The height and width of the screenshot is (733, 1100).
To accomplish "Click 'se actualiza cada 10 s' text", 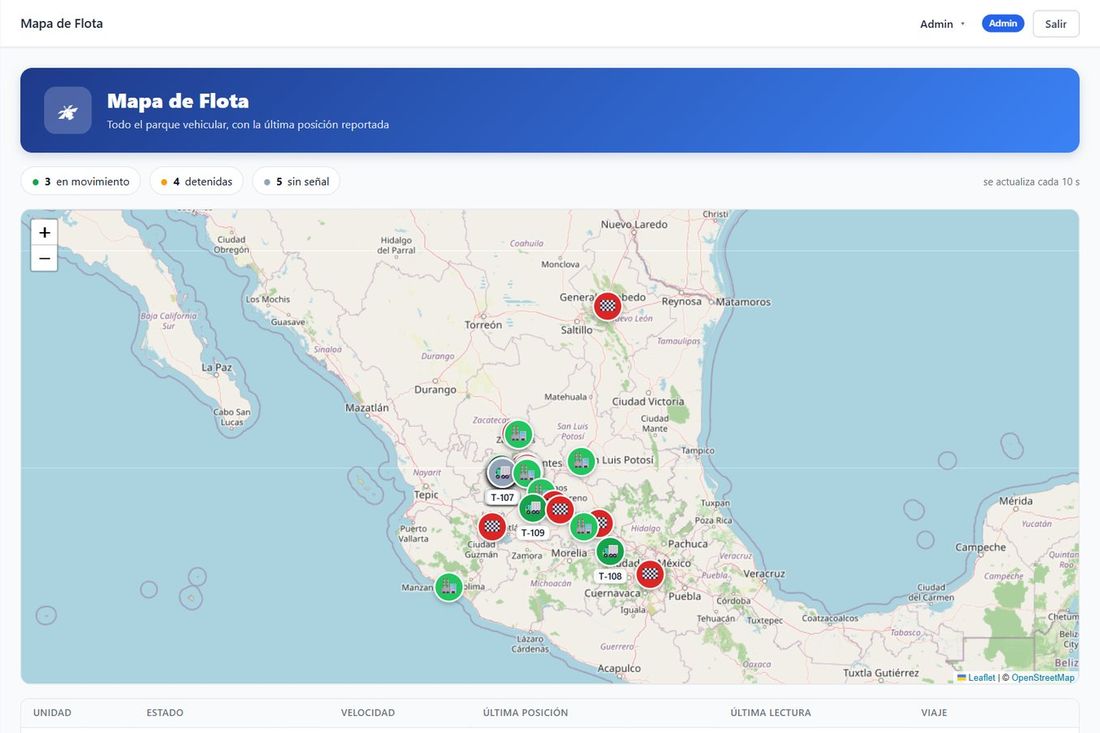I will [x=1031, y=182].
